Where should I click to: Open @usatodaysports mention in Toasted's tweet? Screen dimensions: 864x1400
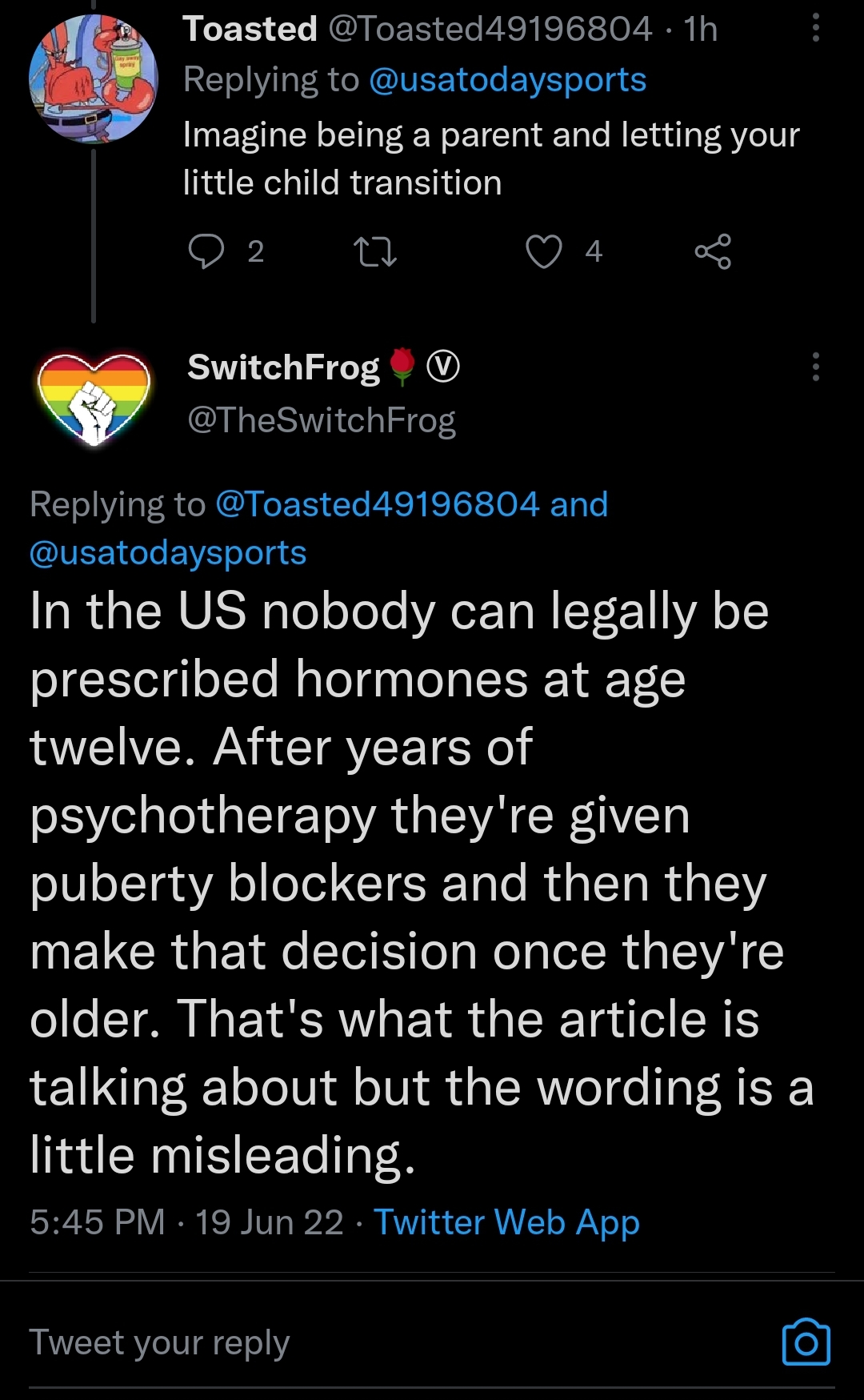coord(507,79)
